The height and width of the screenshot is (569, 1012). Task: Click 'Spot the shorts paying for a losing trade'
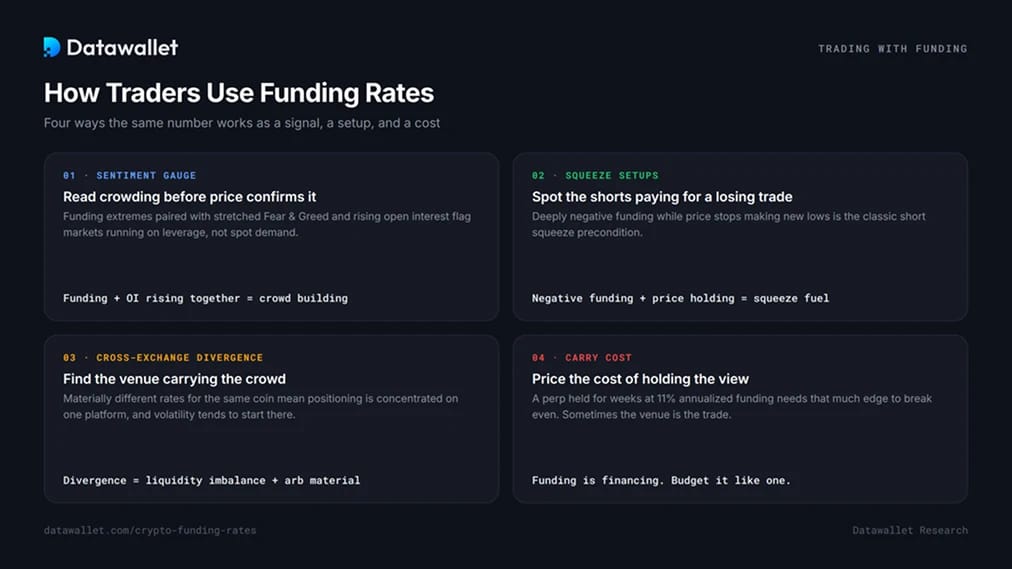(x=662, y=197)
